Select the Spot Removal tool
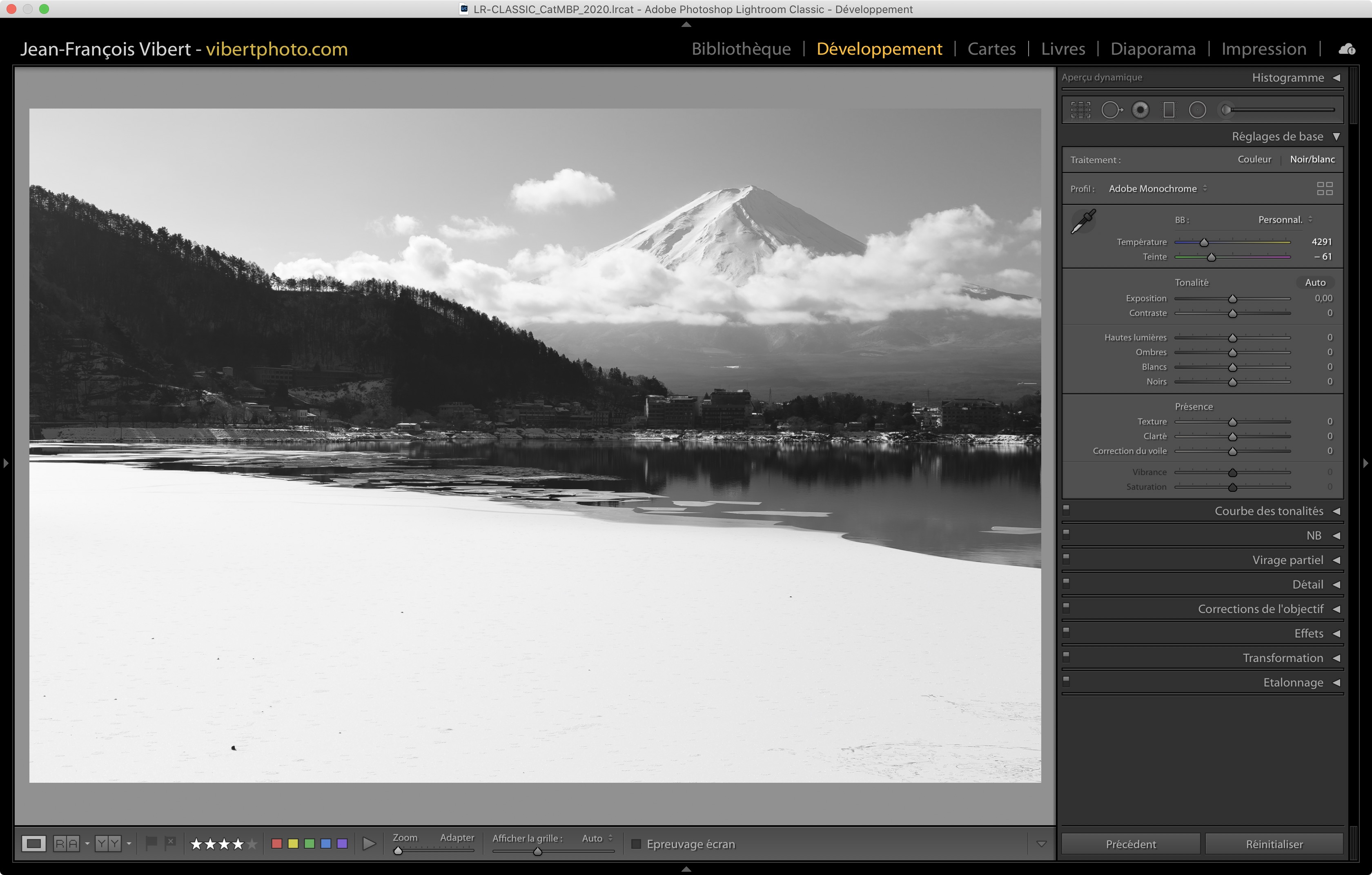The image size is (1372, 875). point(1111,110)
